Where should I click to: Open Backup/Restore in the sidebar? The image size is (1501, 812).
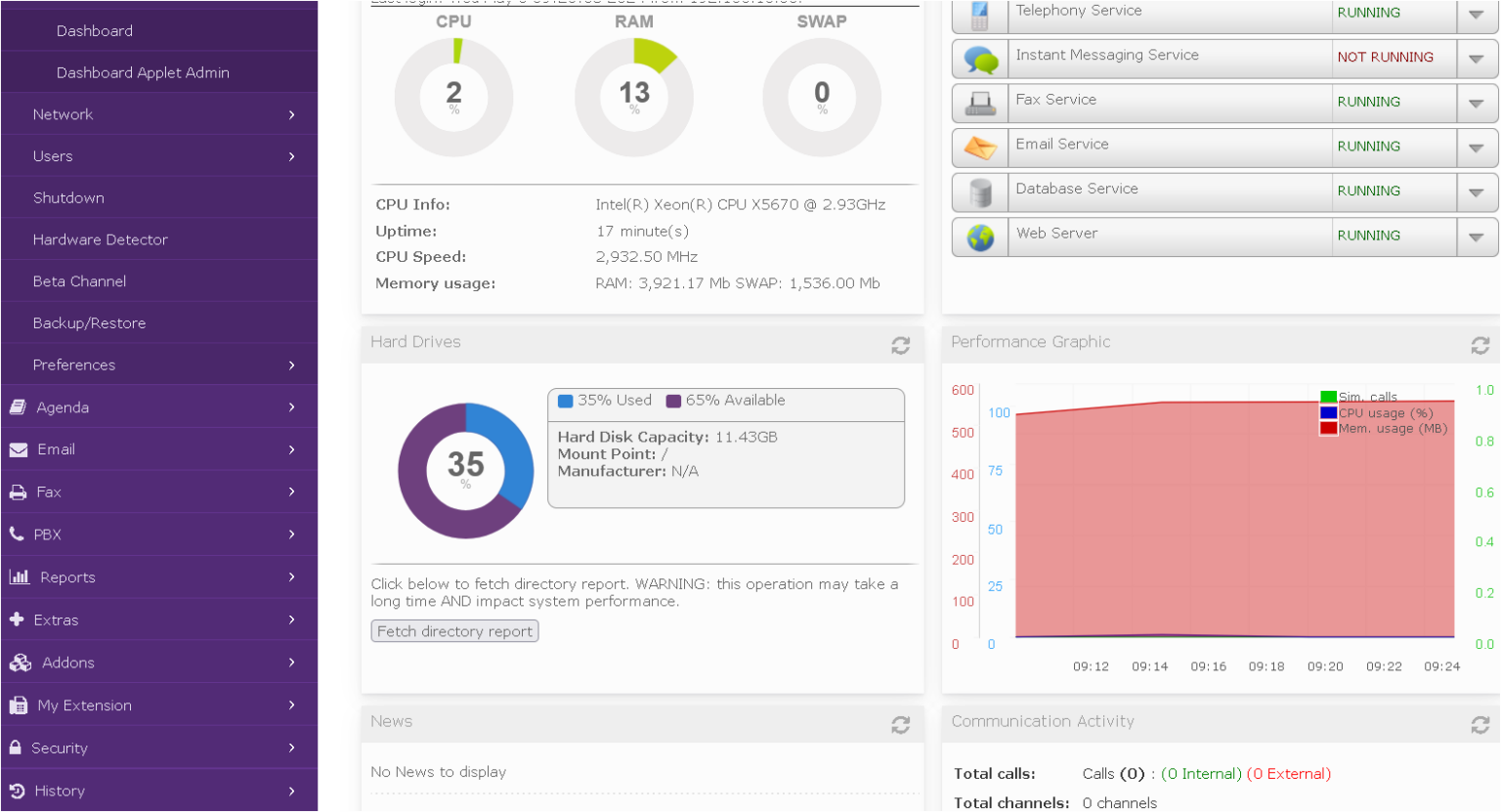pyautogui.click(x=89, y=323)
